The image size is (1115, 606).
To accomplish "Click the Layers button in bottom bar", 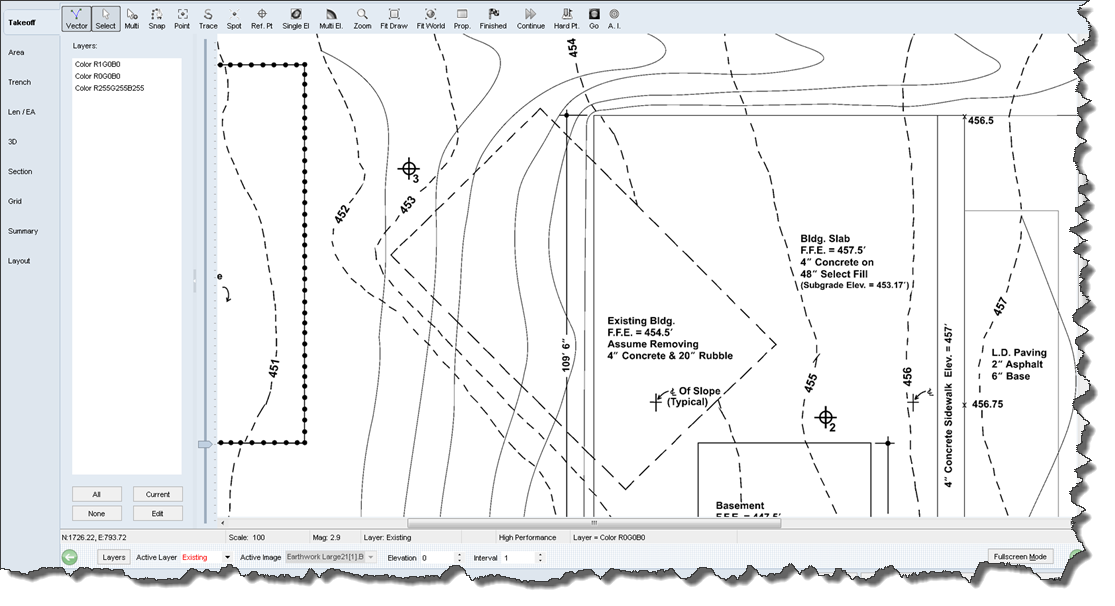I will point(114,558).
